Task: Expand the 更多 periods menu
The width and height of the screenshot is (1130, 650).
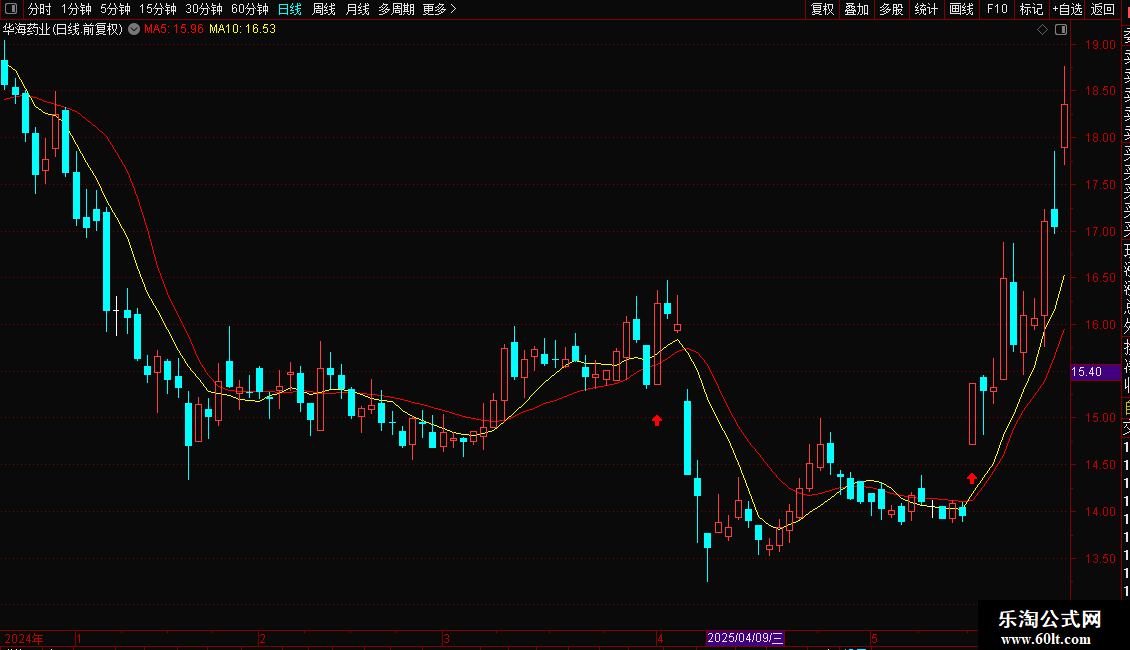Action: click(439, 9)
